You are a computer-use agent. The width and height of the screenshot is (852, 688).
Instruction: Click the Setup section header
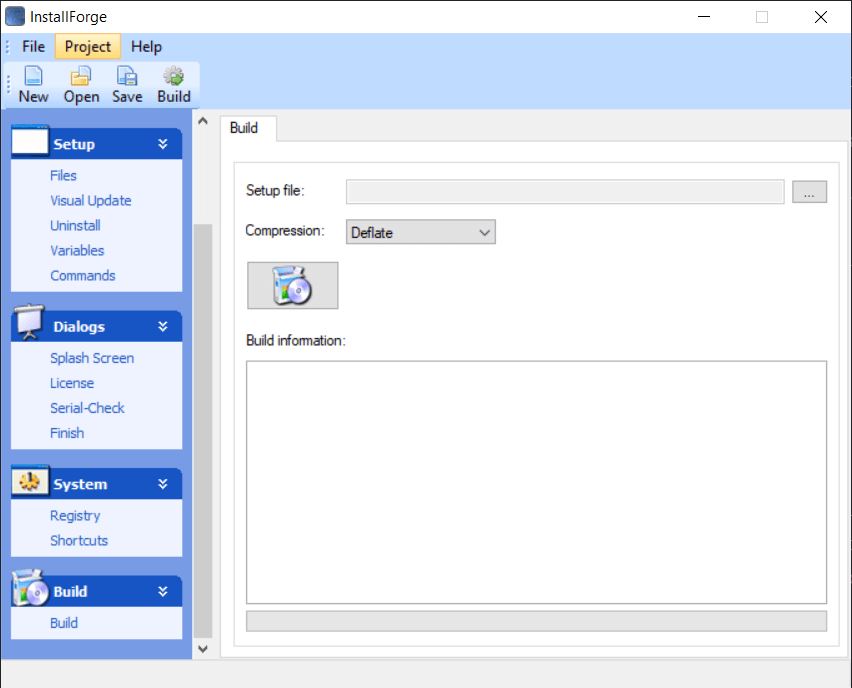97,144
